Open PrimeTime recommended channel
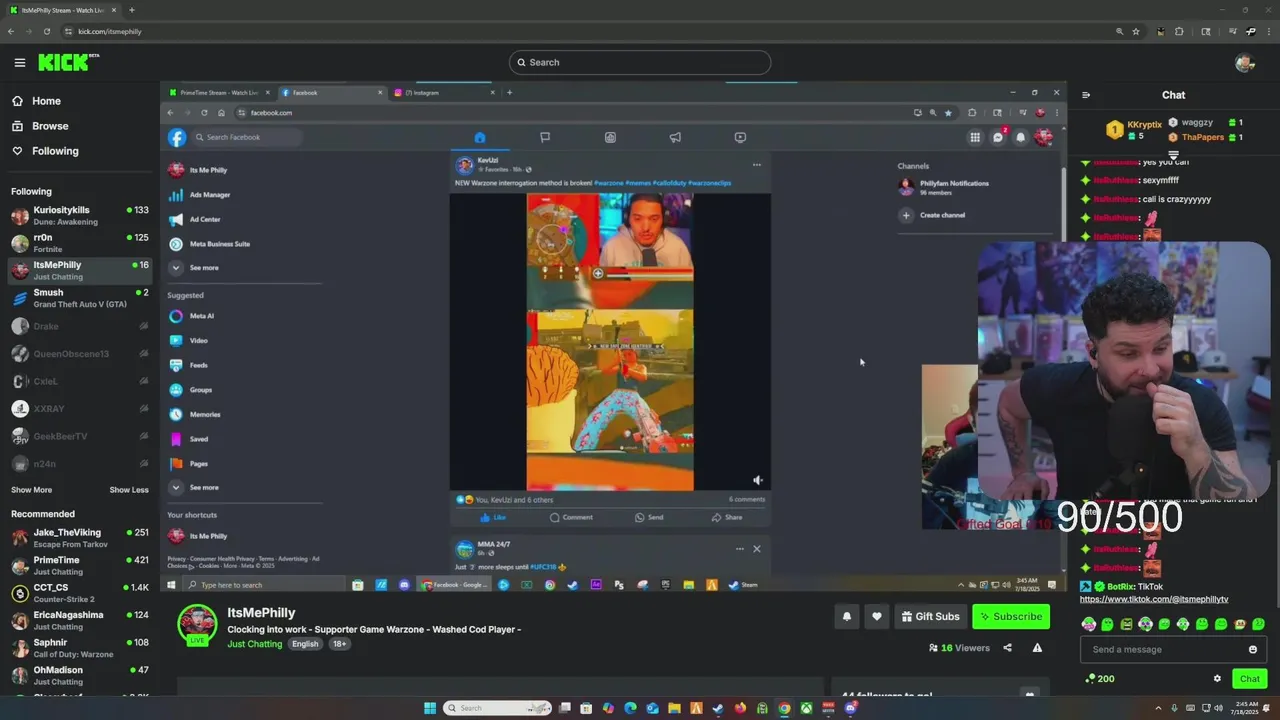 pos(80,565)
